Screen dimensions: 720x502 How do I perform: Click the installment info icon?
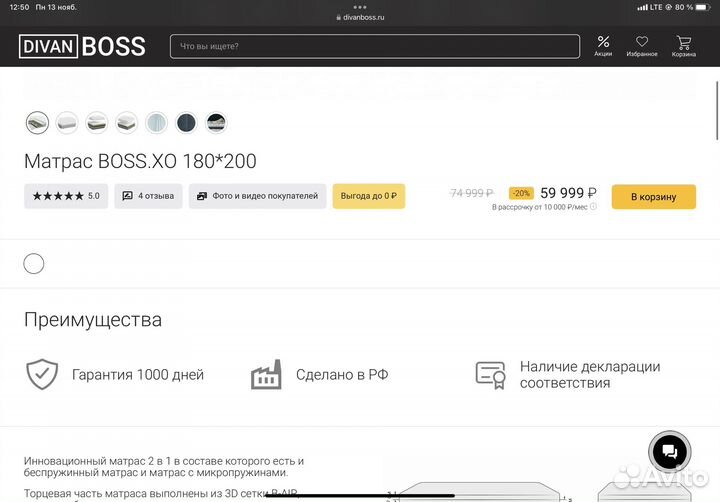593,207
